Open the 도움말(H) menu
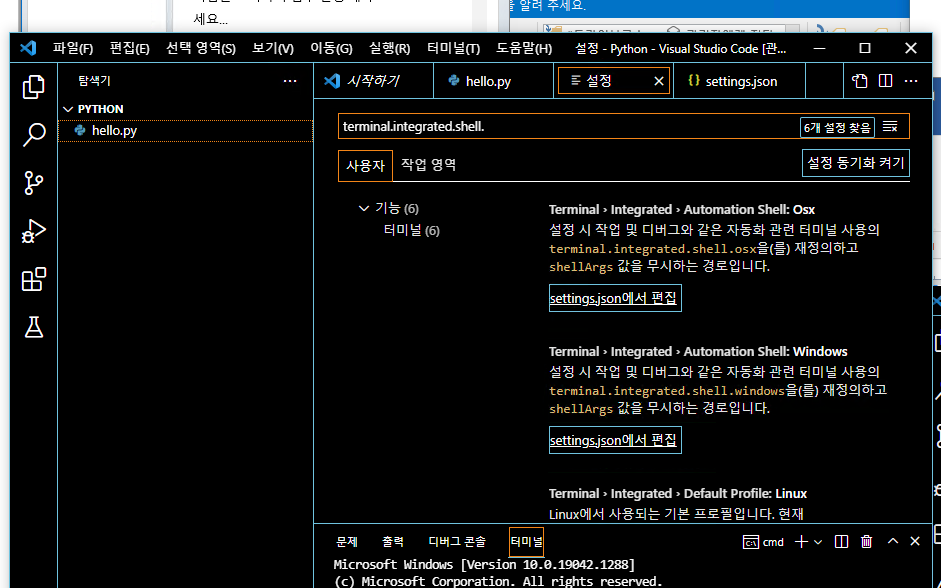The height and width of the screenshot is (588, 941). pos(524,48)
